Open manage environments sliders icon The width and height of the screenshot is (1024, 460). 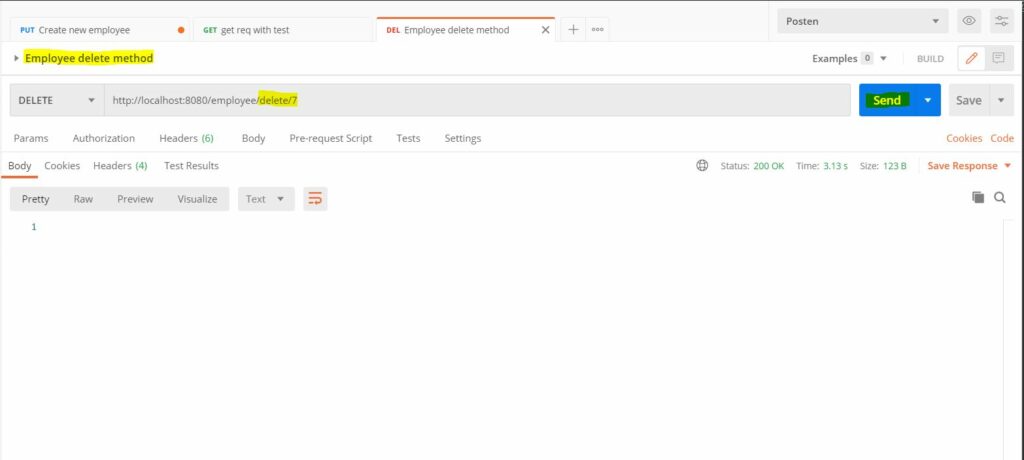[x=1002, y=21]
